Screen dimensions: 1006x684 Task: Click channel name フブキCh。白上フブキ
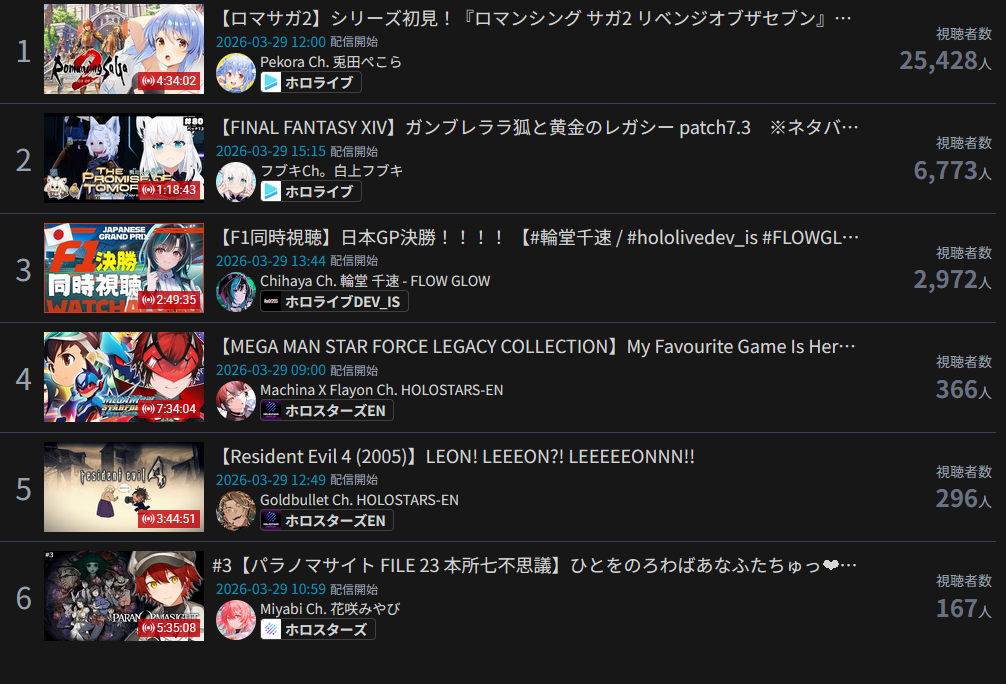point(331,171)
